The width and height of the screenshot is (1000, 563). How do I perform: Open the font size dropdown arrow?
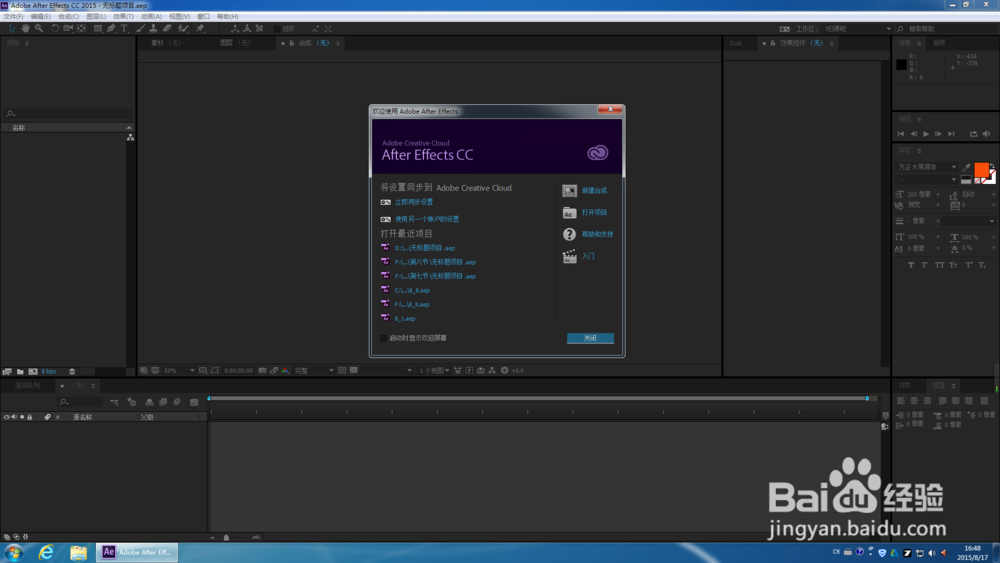point(938,194)
